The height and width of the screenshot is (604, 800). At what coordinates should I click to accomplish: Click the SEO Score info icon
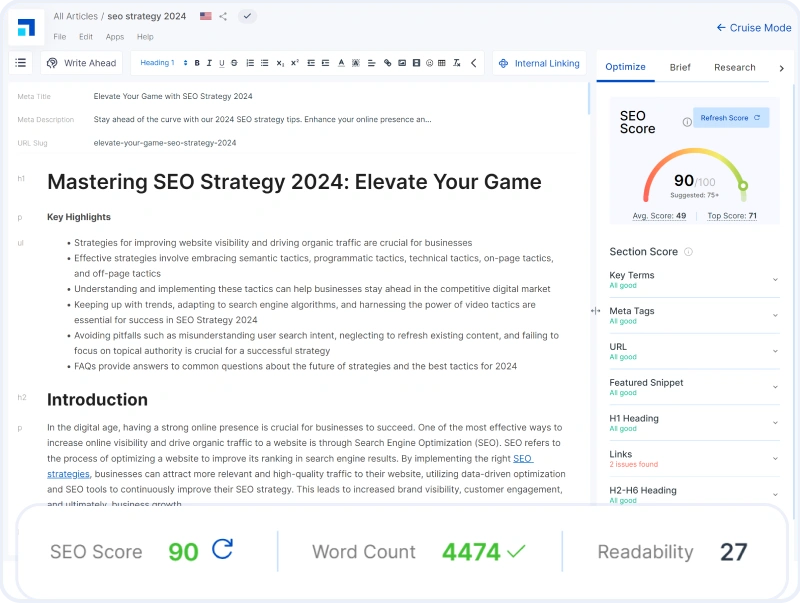(687, 122)
